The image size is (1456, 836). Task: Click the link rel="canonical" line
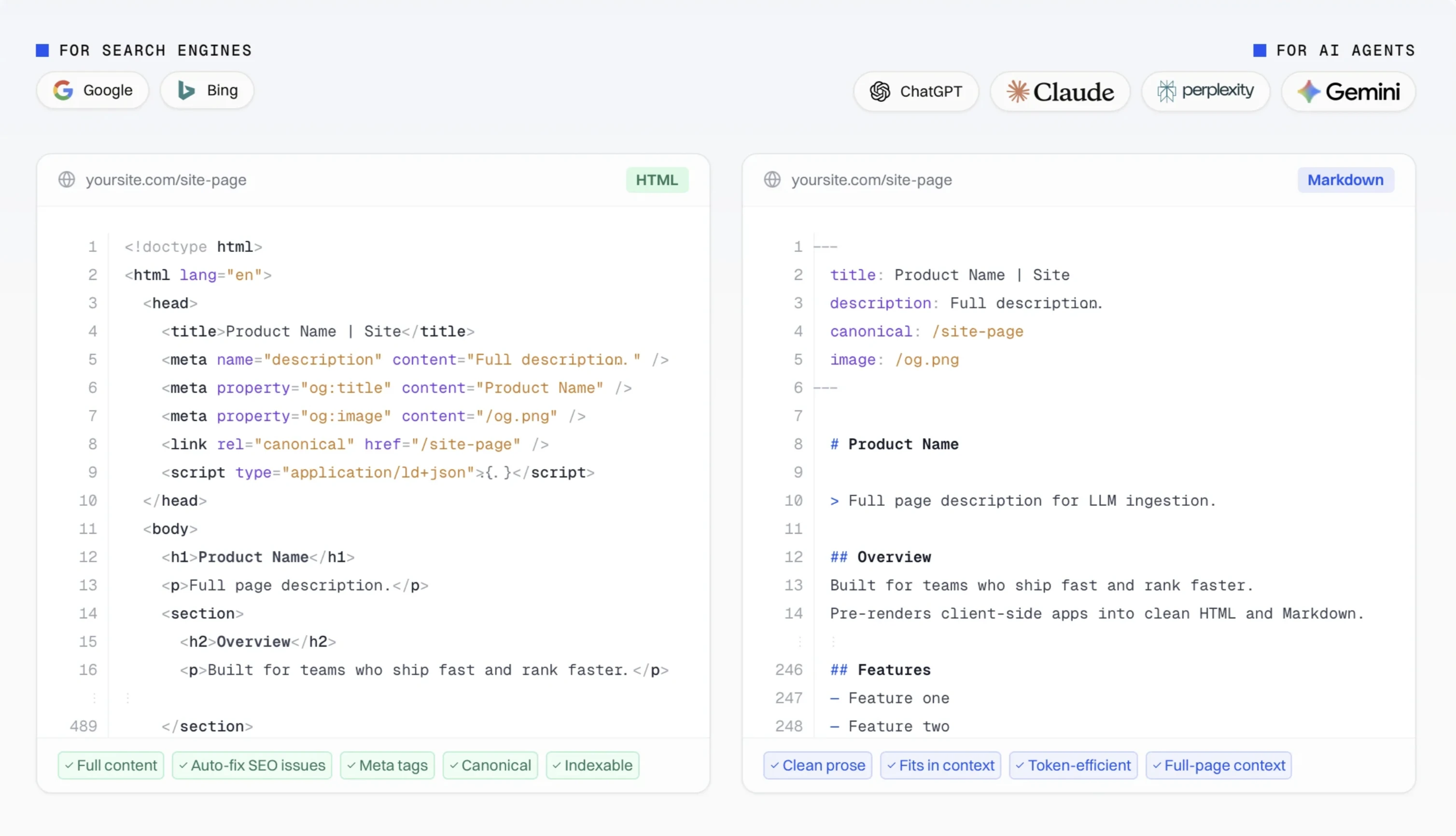(355, 444)
